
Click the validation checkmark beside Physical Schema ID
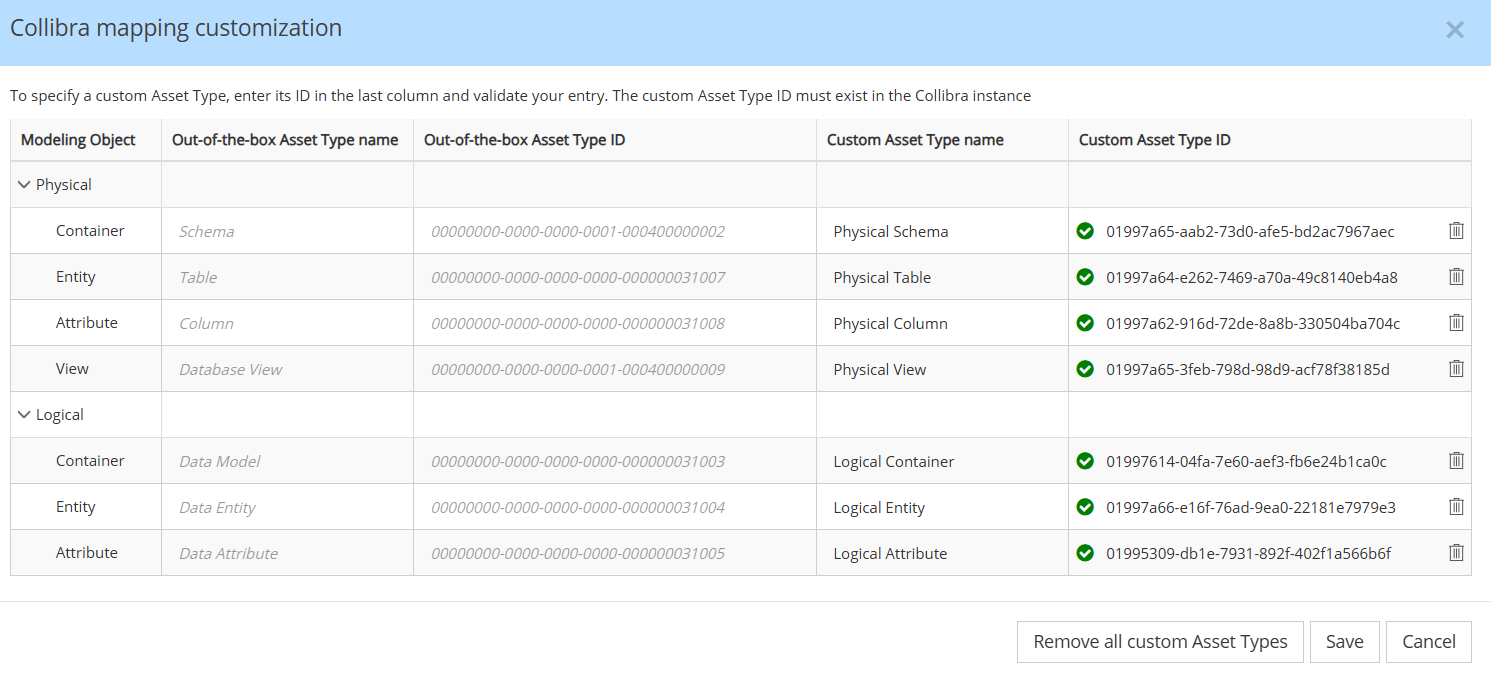coord(1085,230)
